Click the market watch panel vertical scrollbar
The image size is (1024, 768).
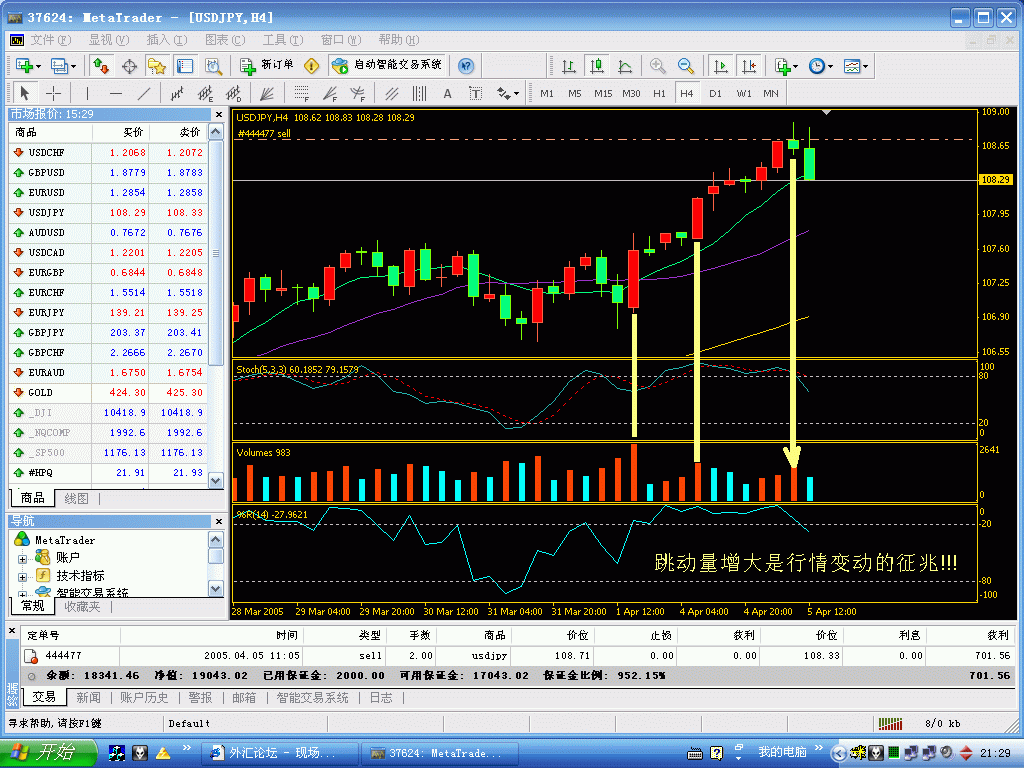click(x=216, y=300)
